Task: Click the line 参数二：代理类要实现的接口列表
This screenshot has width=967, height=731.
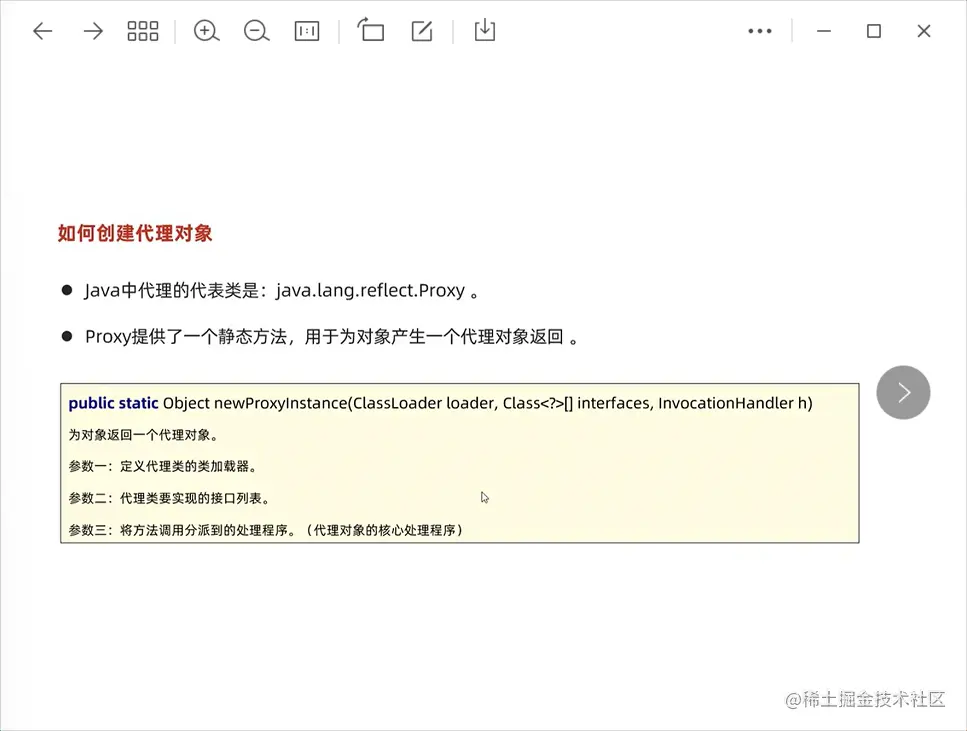Action: point(169,498)
